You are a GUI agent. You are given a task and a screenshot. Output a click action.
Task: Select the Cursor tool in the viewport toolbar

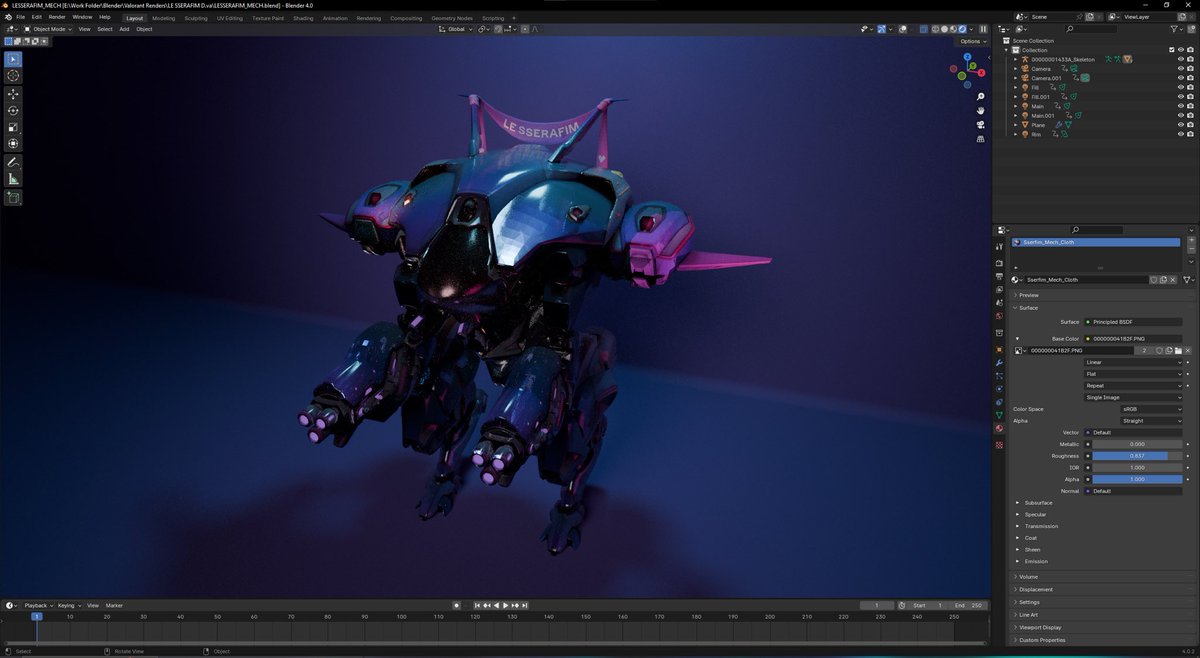pyautogui.click(x=14, y=76)
